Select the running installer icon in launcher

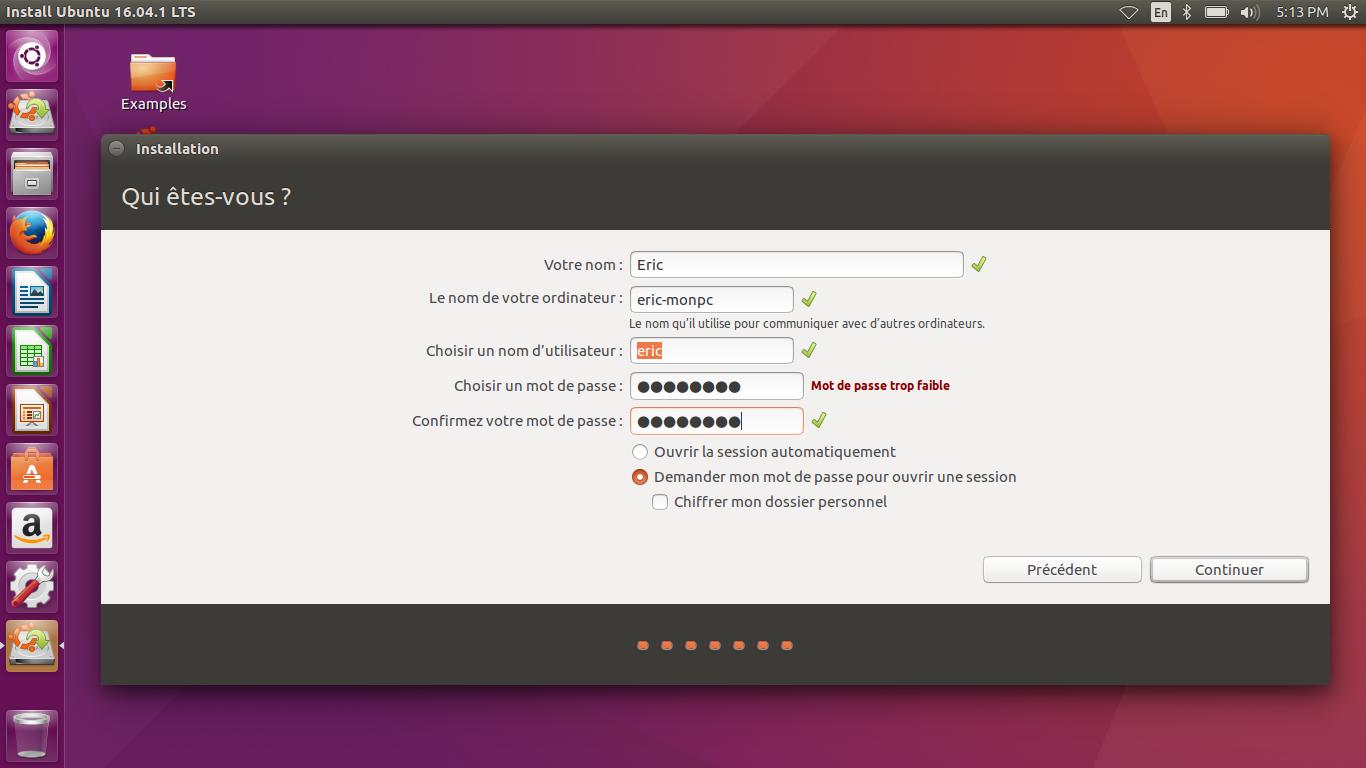click(32, 646)
